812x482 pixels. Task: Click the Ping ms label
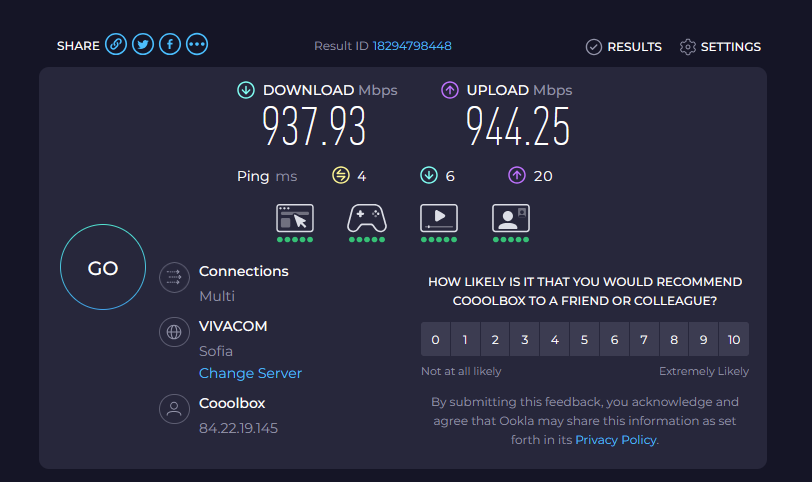point(267,176)
